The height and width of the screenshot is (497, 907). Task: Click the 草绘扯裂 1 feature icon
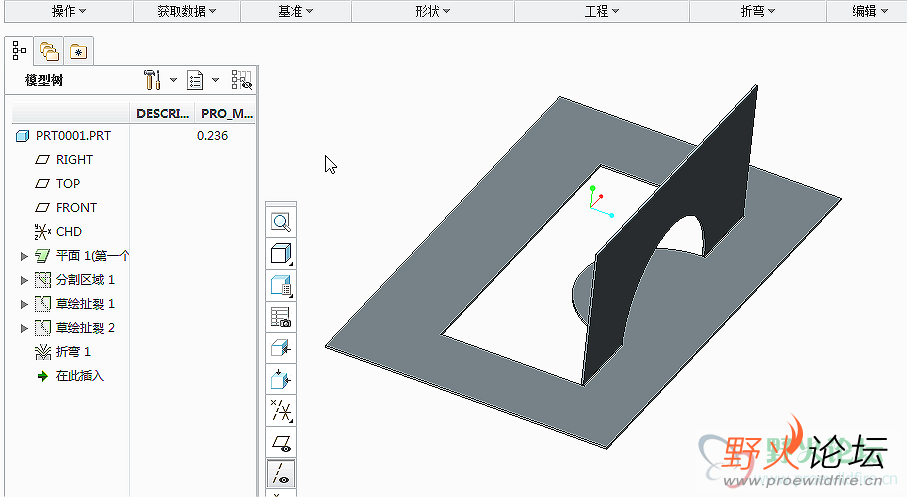(x=43, y=304)
